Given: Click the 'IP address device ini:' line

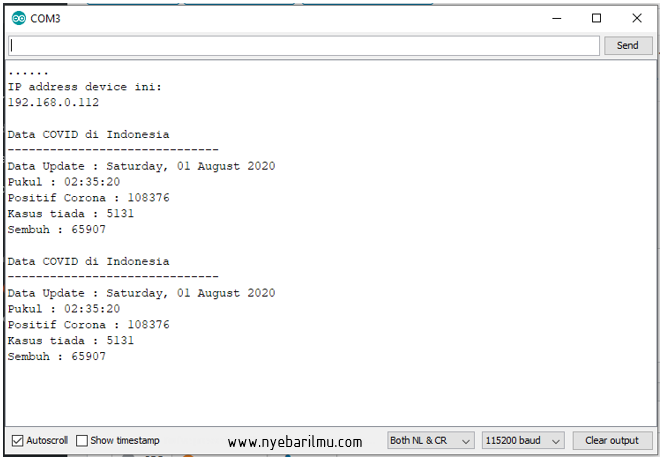Looking at the screenshot, I should coord(85,87).
